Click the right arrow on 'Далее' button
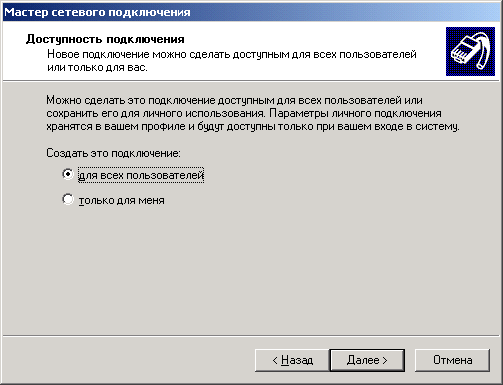This screenshot has height=385, width=503. pyautogui.click(x=385, y=360)
